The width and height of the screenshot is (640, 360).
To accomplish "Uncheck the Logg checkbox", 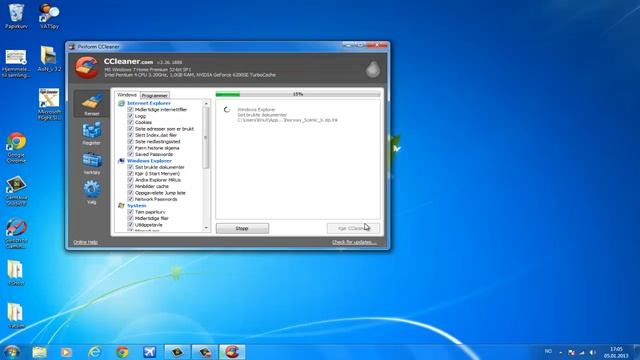I will point(131,116).
